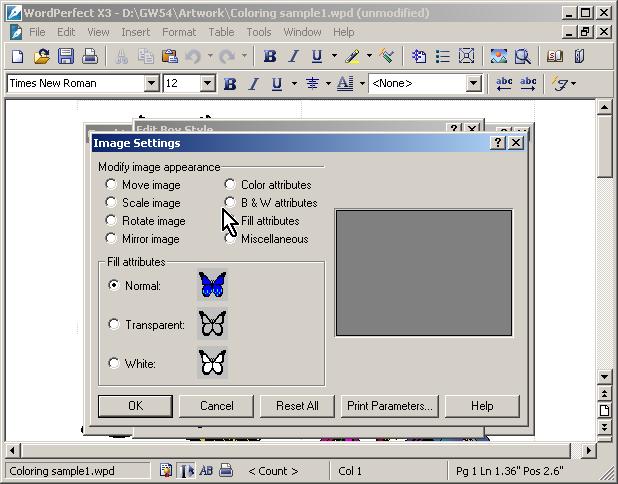Choose the White fill radio button
This screenshot has height=484, width=618.
click(x=114, y=363)
